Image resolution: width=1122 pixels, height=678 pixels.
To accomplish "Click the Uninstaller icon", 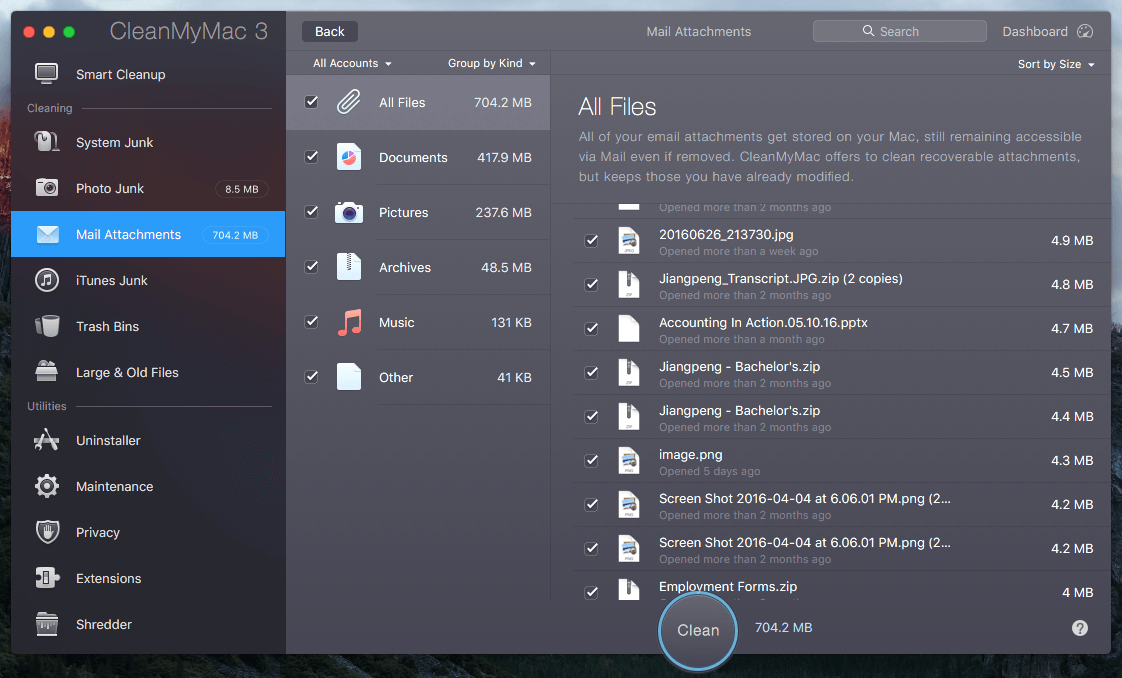I will (x=47, y=440).
